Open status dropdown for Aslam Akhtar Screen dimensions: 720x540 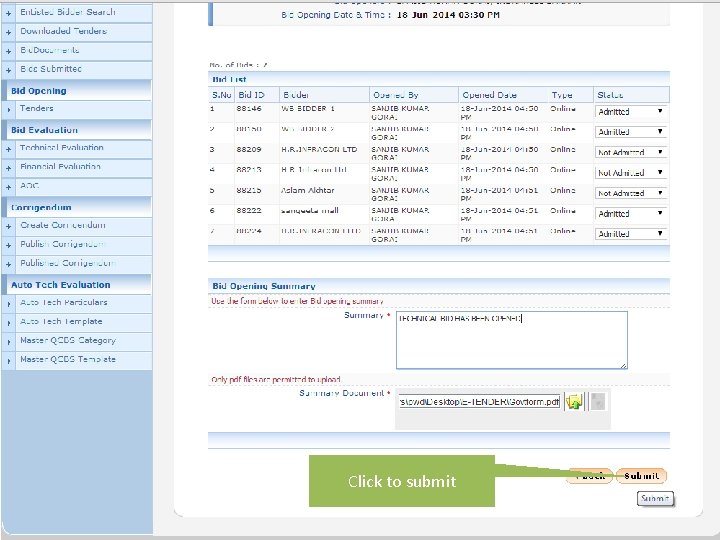point(630,193)
